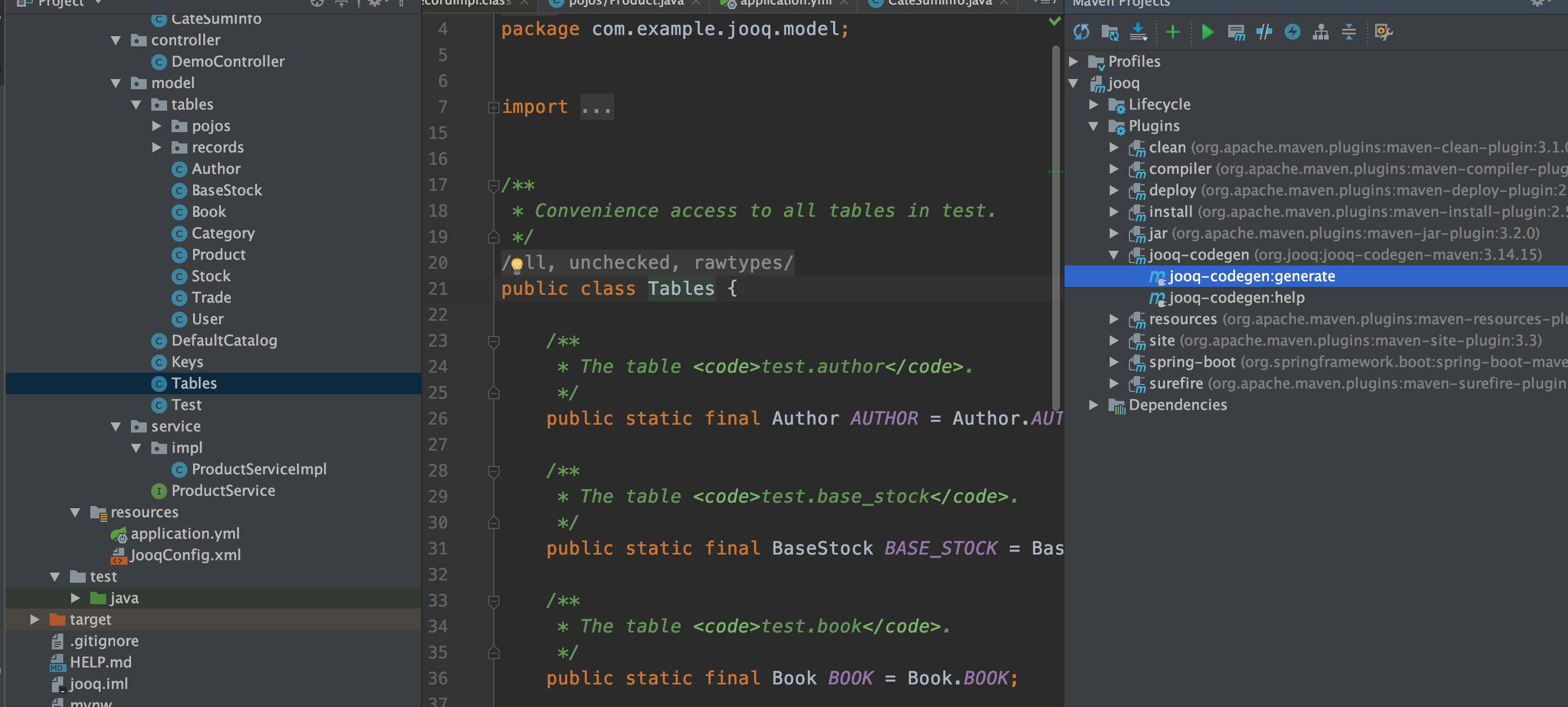Open the Keys class file
The image size is (1568, 707).
(187, 363)
